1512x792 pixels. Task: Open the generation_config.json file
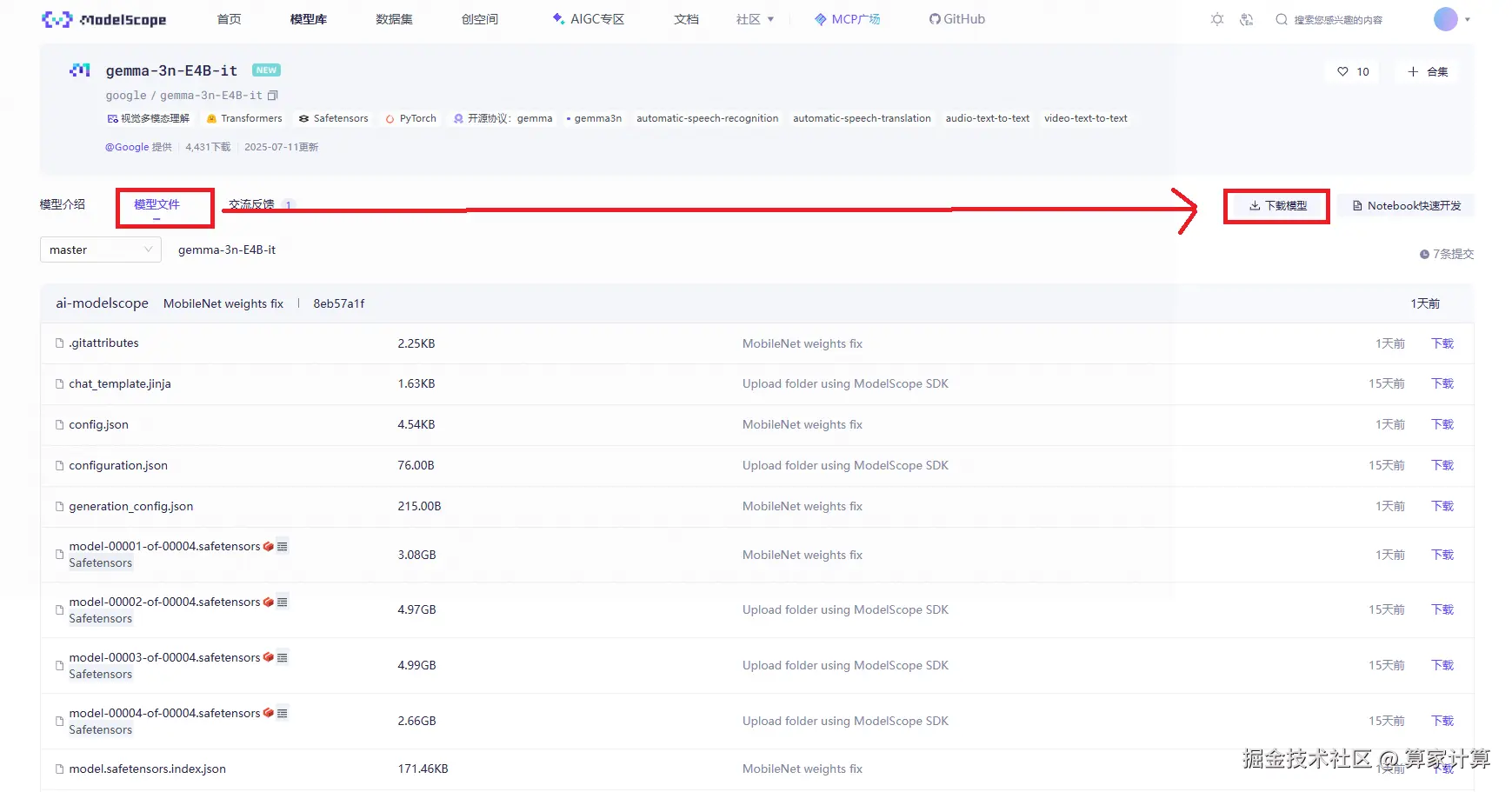pyautogui.click(x=131, y=506)
